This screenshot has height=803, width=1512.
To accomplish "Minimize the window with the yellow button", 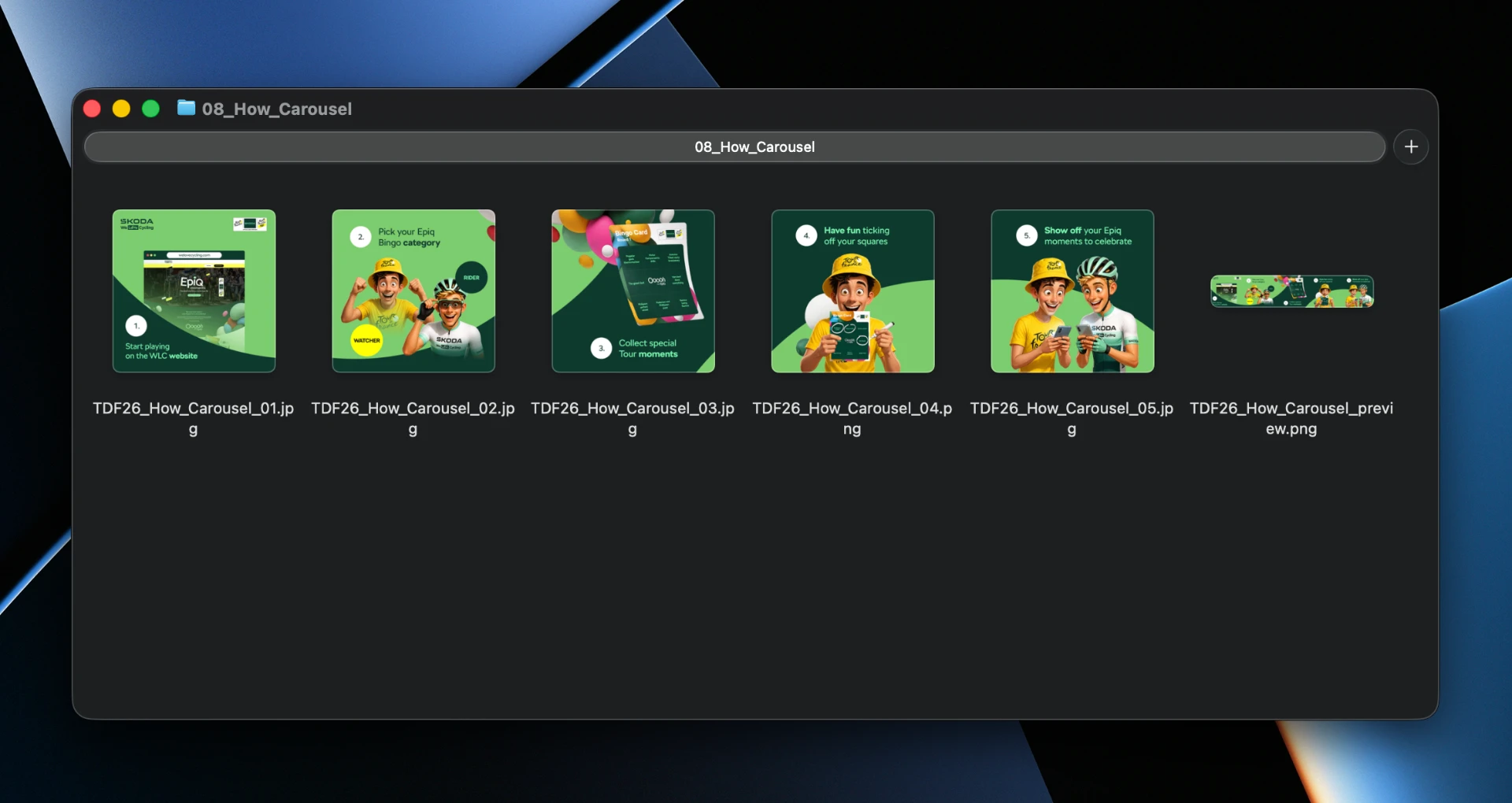I will pyautogui.click(x=121, y=109).
